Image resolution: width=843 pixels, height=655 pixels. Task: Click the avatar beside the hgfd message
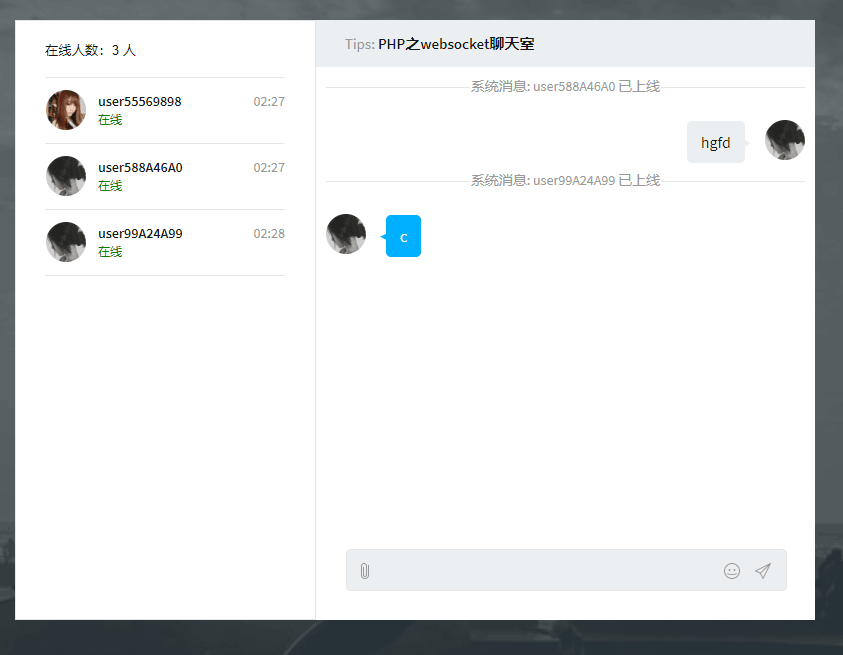(x=785, y=140)
